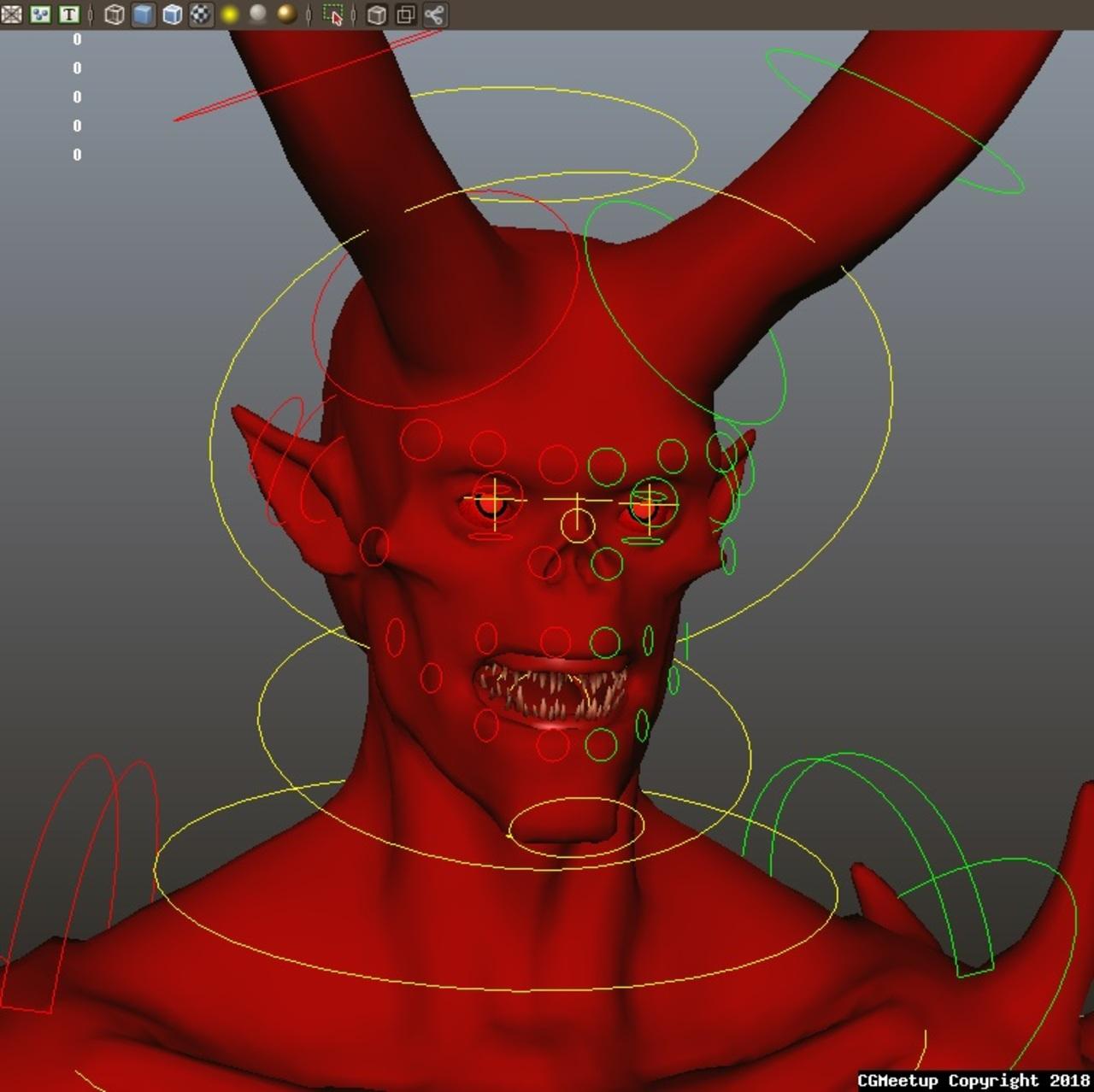Viewport: 1094px width, 1092px height.
Task: Click the crossed-out box icon in toolbar
Action: tap(11, 15)
